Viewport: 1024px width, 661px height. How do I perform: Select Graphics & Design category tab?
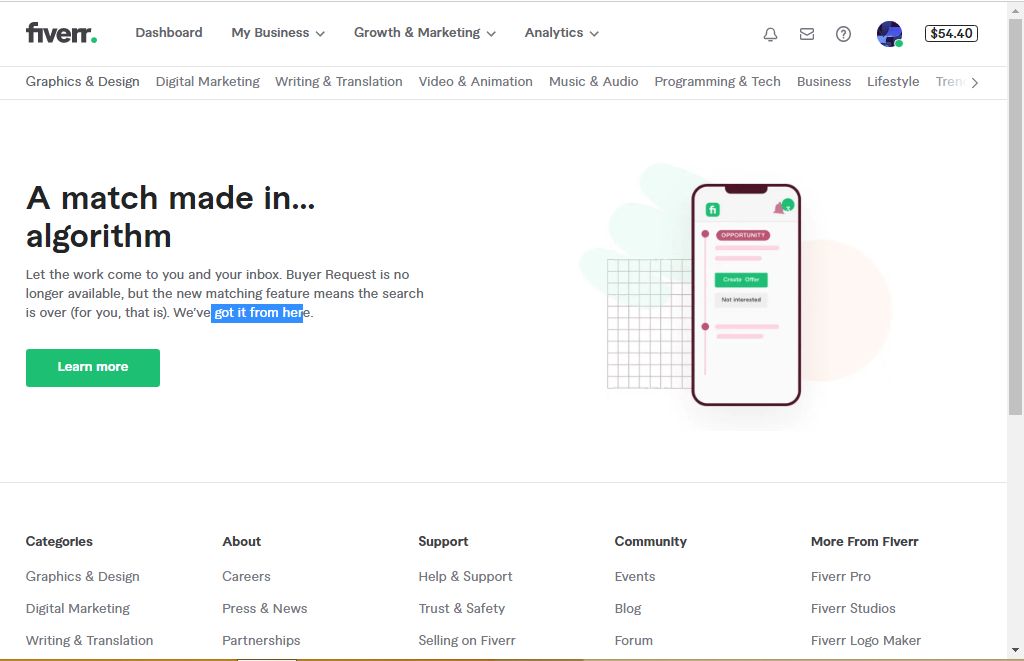point(83,82)
